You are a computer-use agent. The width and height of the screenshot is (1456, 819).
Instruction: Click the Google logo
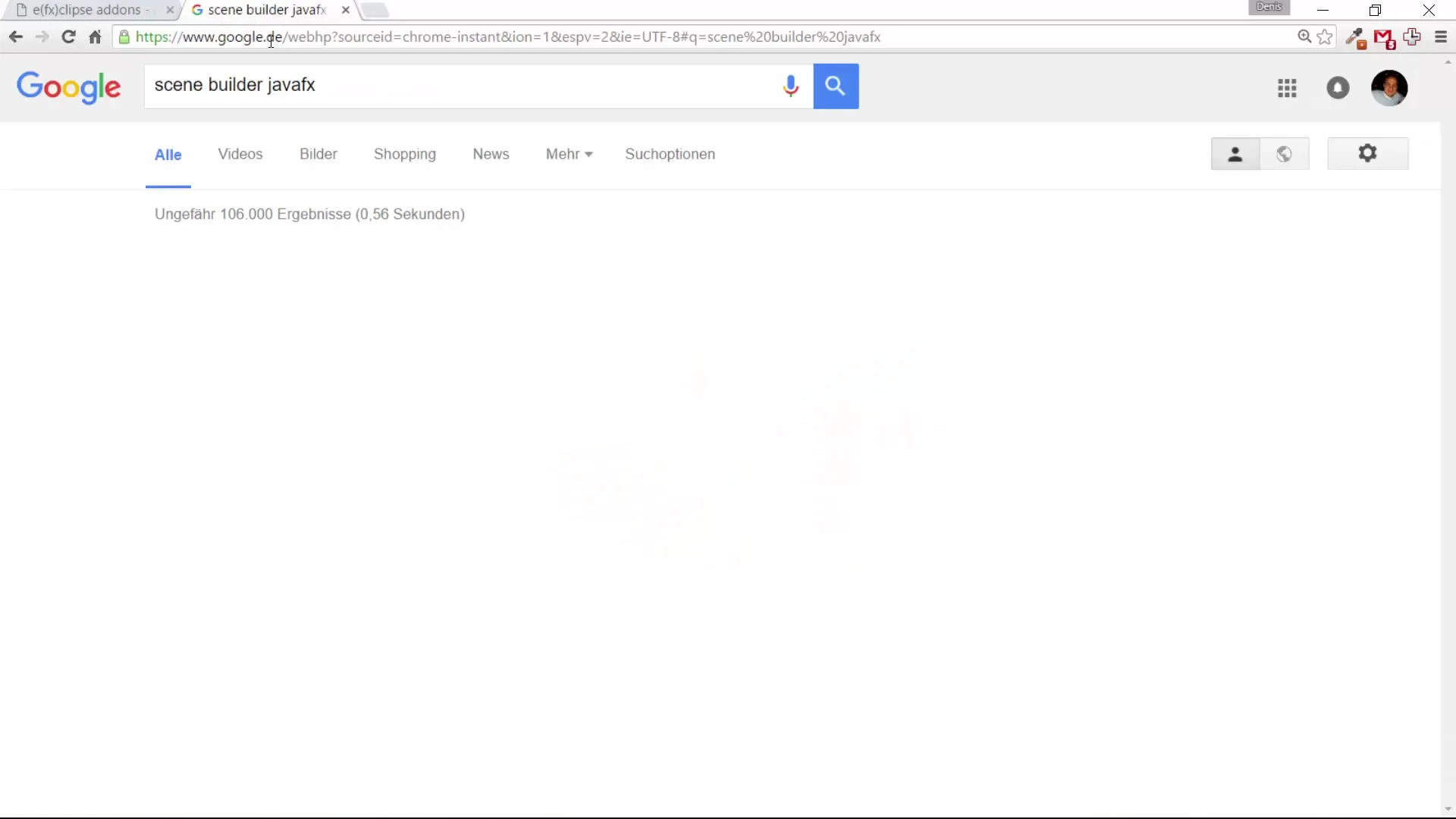pyautogui.click(x=68, y=87)
